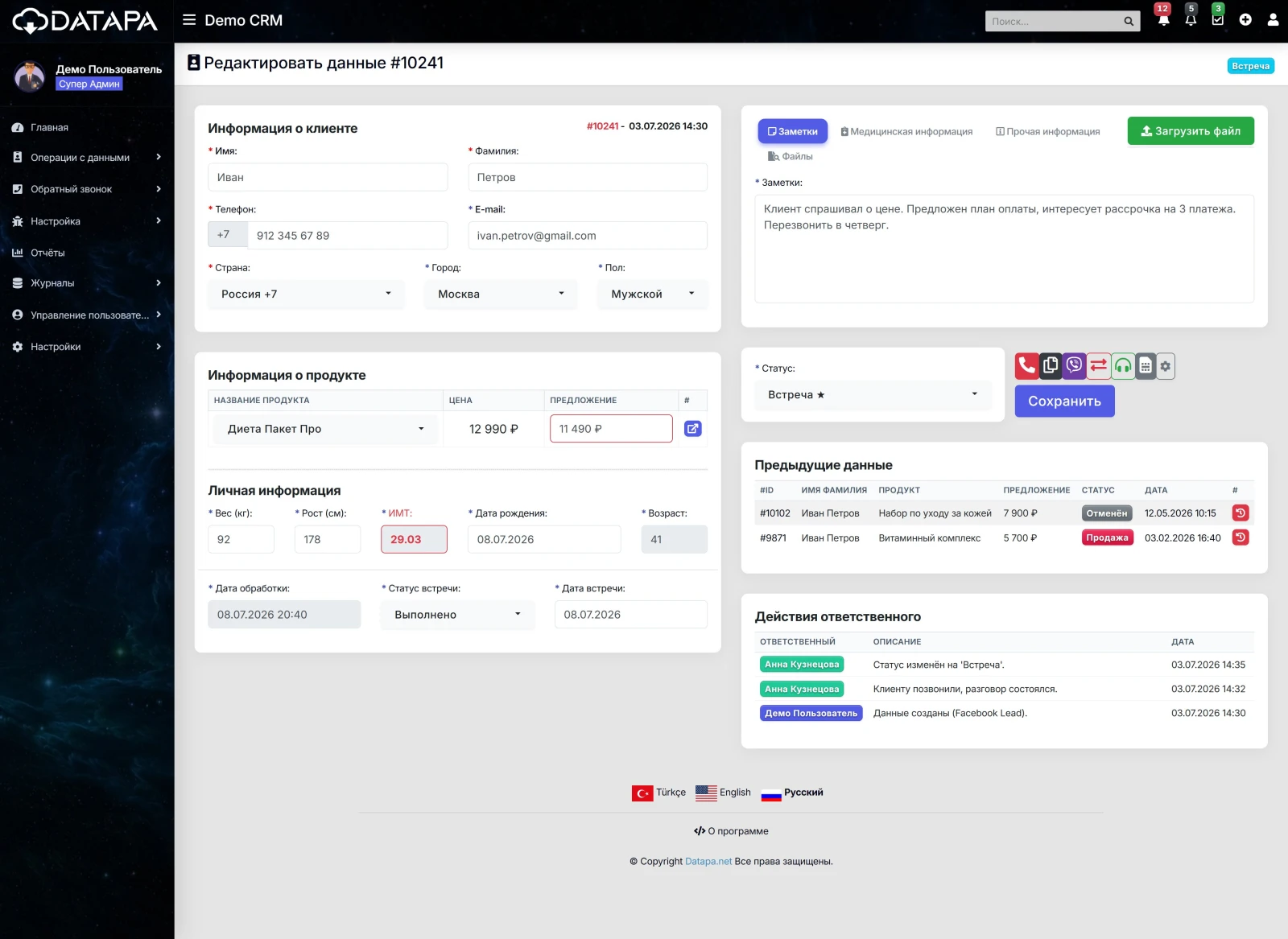
Task: Click the Рост field with 178
Action: tap(328, 539)
